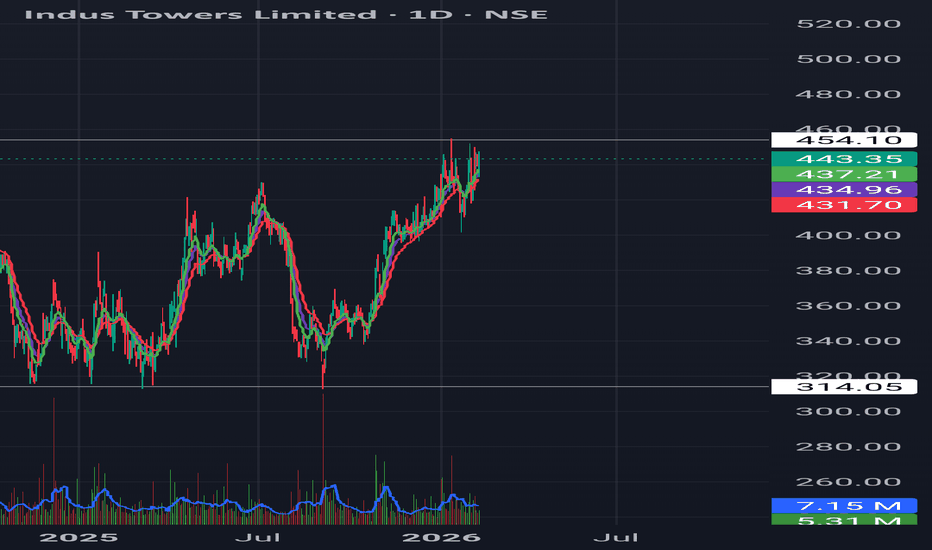Click the 480.00 price axis label
932x550 pixels.
848,94
